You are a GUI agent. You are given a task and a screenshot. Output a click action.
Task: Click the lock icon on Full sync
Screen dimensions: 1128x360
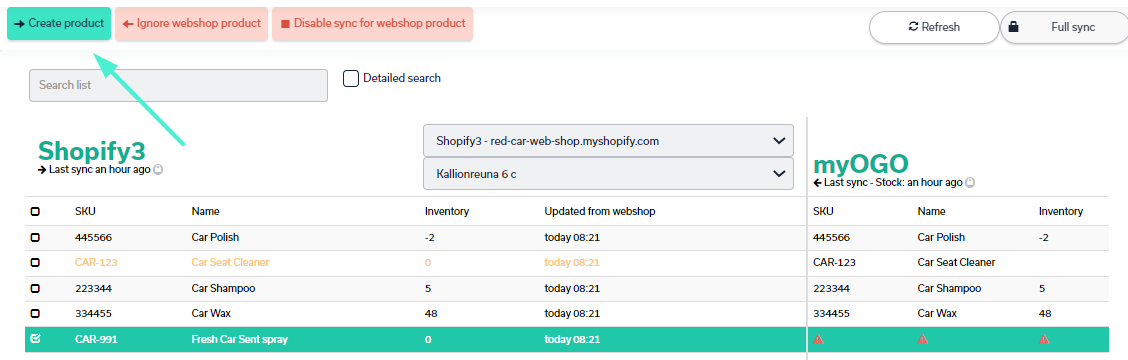click(x=1014, y=27)
